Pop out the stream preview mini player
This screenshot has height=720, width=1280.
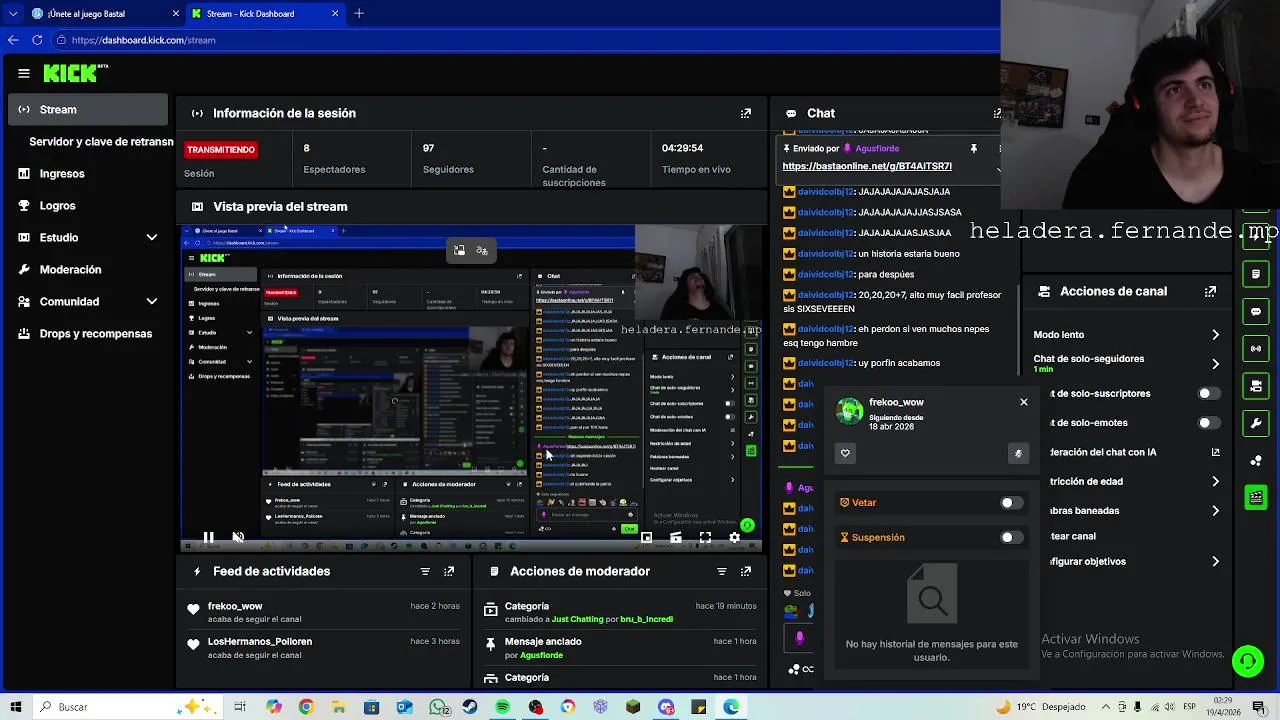click(647, 537)
